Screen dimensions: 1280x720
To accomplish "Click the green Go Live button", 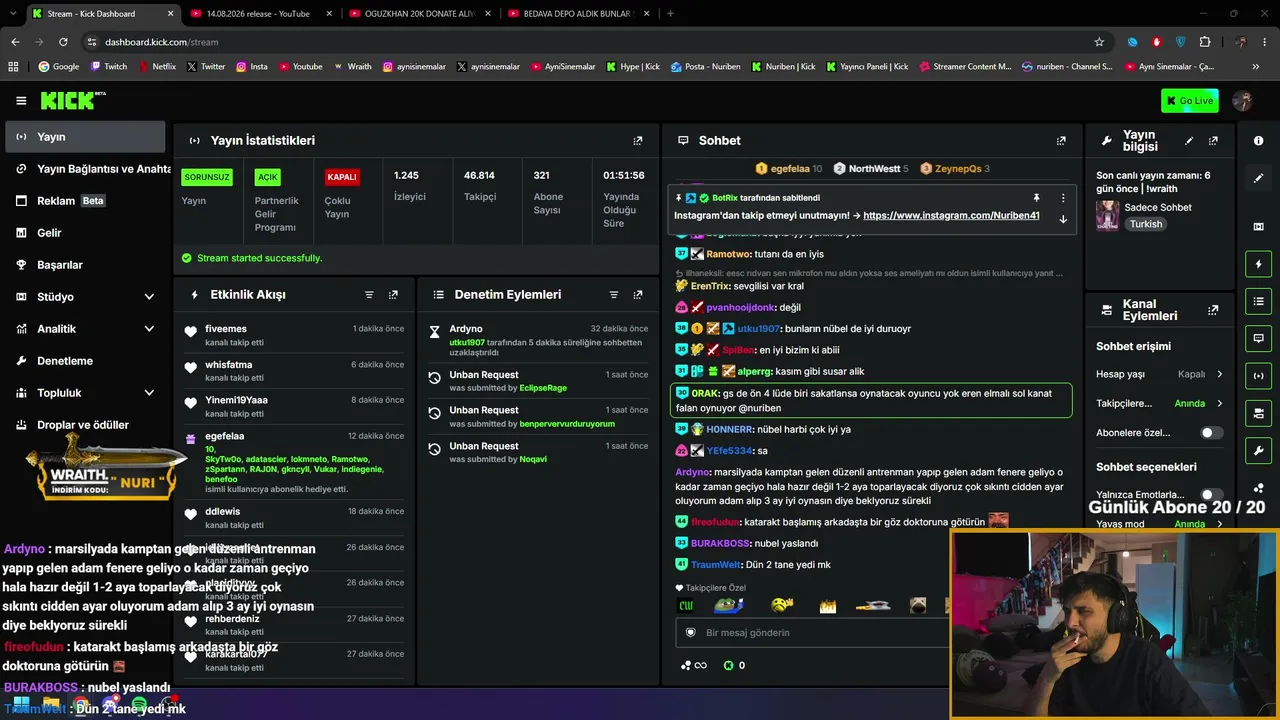I will (x=1189, y=100).
